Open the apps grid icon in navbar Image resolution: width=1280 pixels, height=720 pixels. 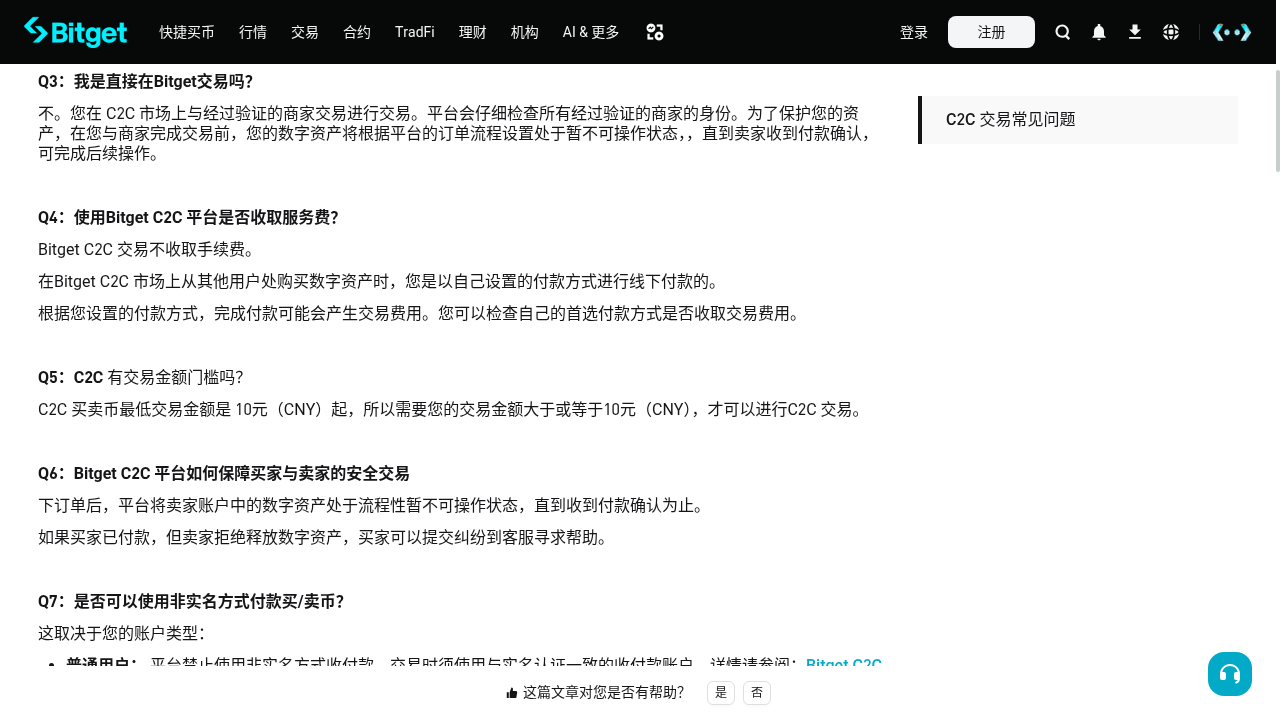click(655, 32)
